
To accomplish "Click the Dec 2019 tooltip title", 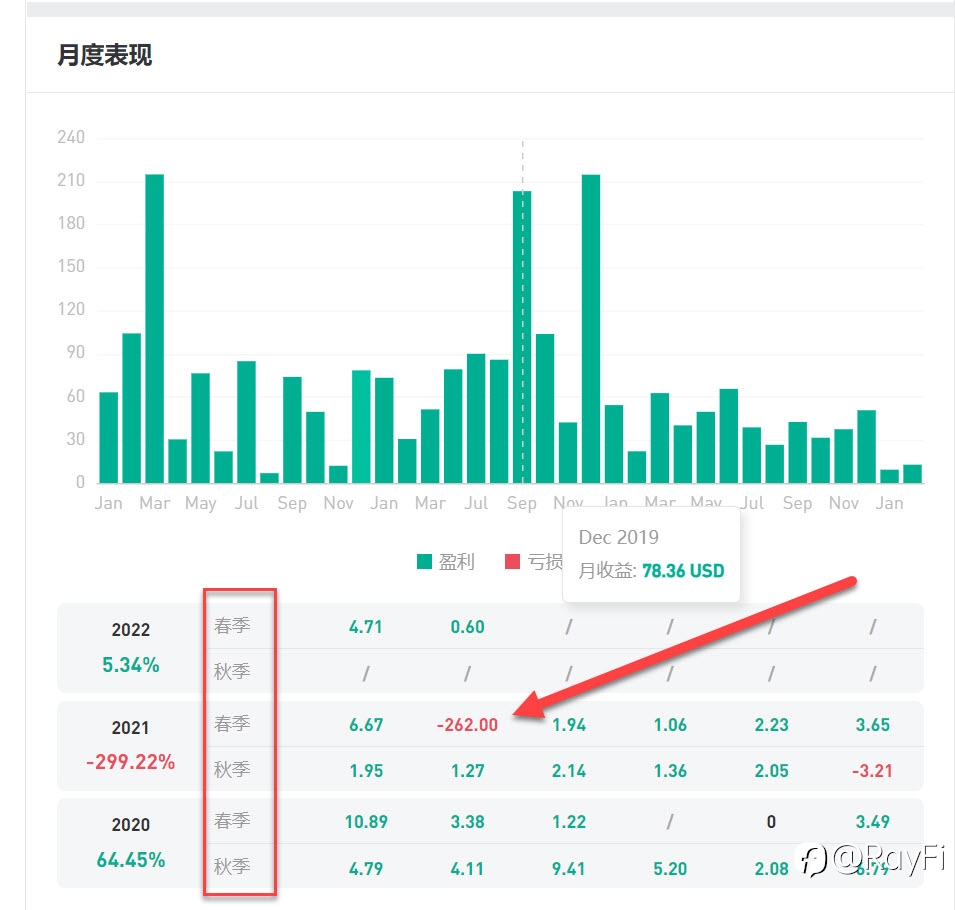I will coord(619,537).
